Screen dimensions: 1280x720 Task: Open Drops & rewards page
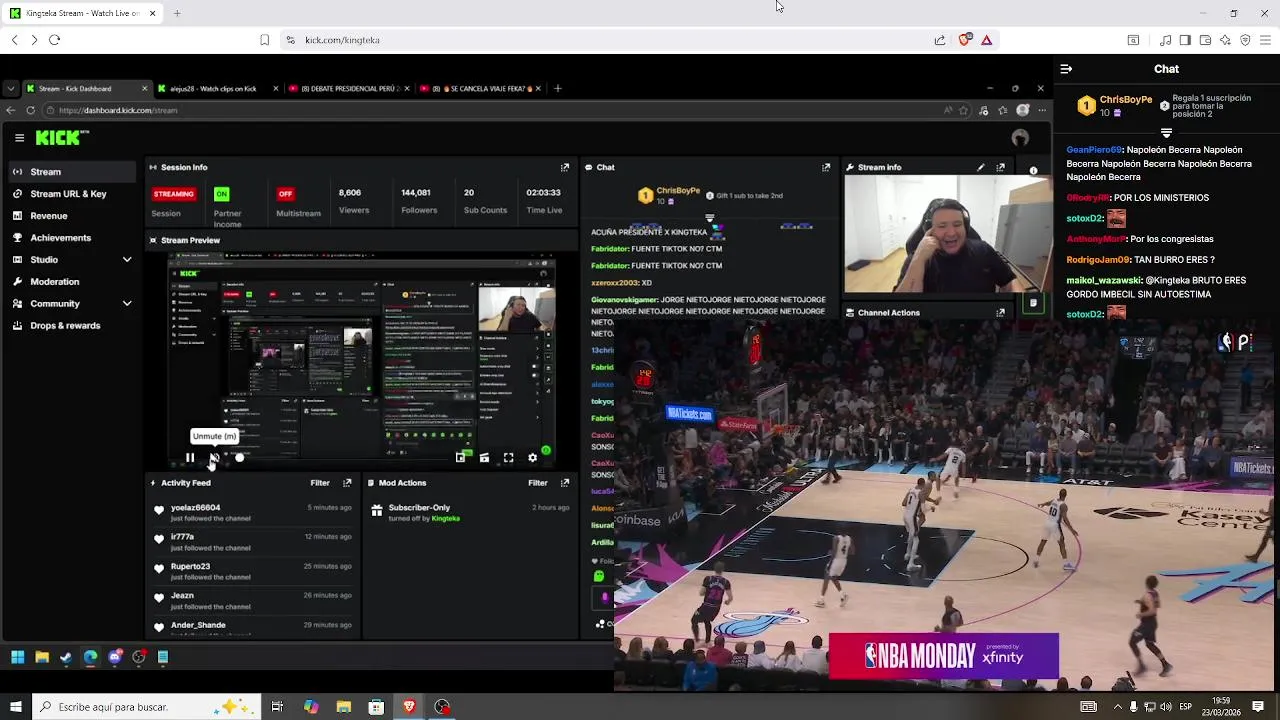click(70, 326)
